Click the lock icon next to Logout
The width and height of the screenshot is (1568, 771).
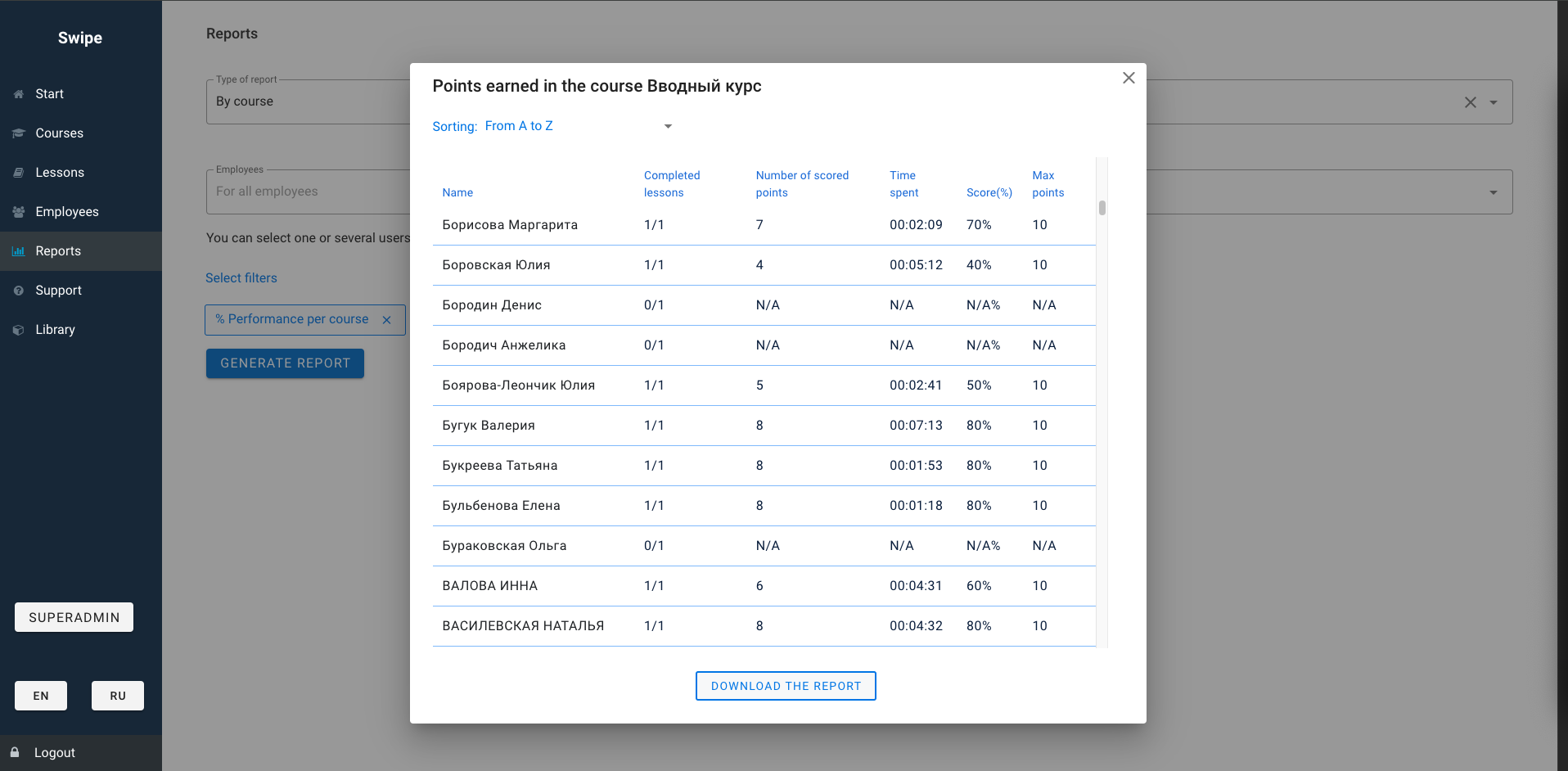[15, 752]
